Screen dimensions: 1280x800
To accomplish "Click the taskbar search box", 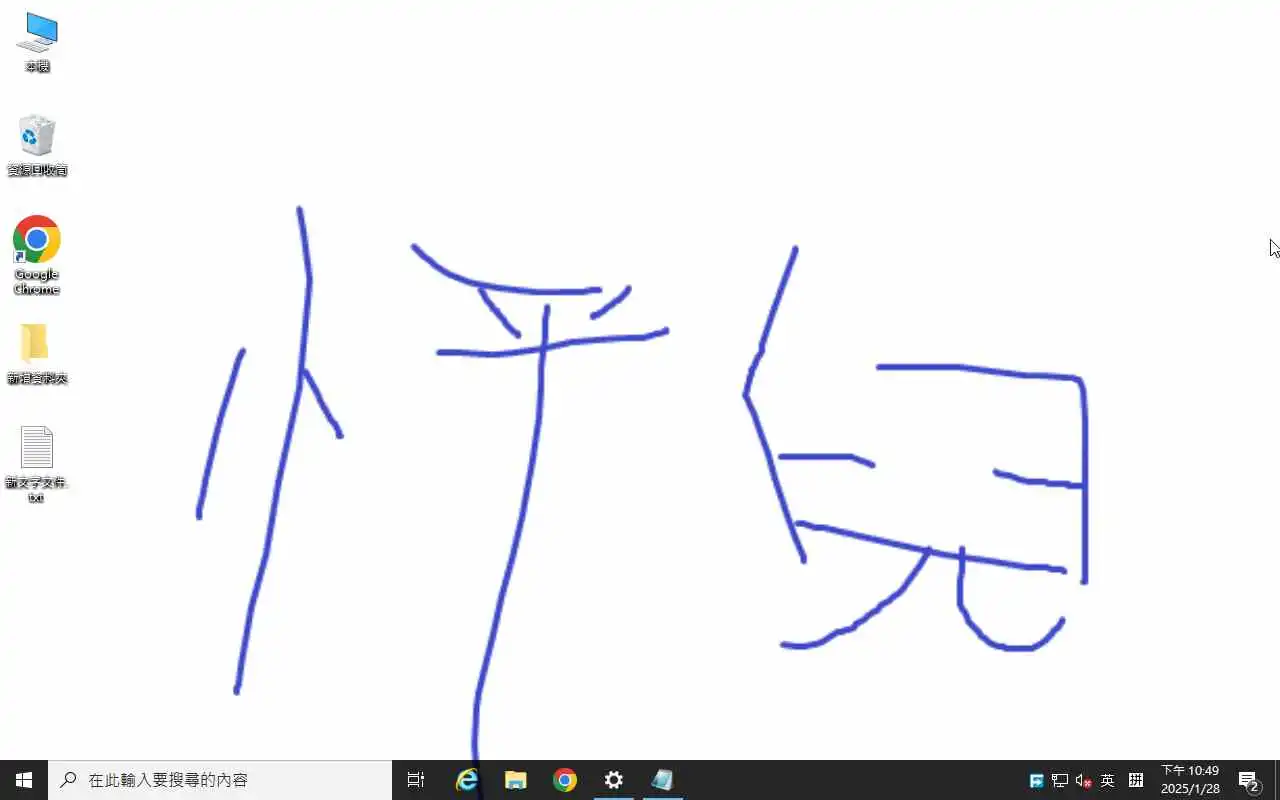I will pyautogui.click(x=220, y=780).
